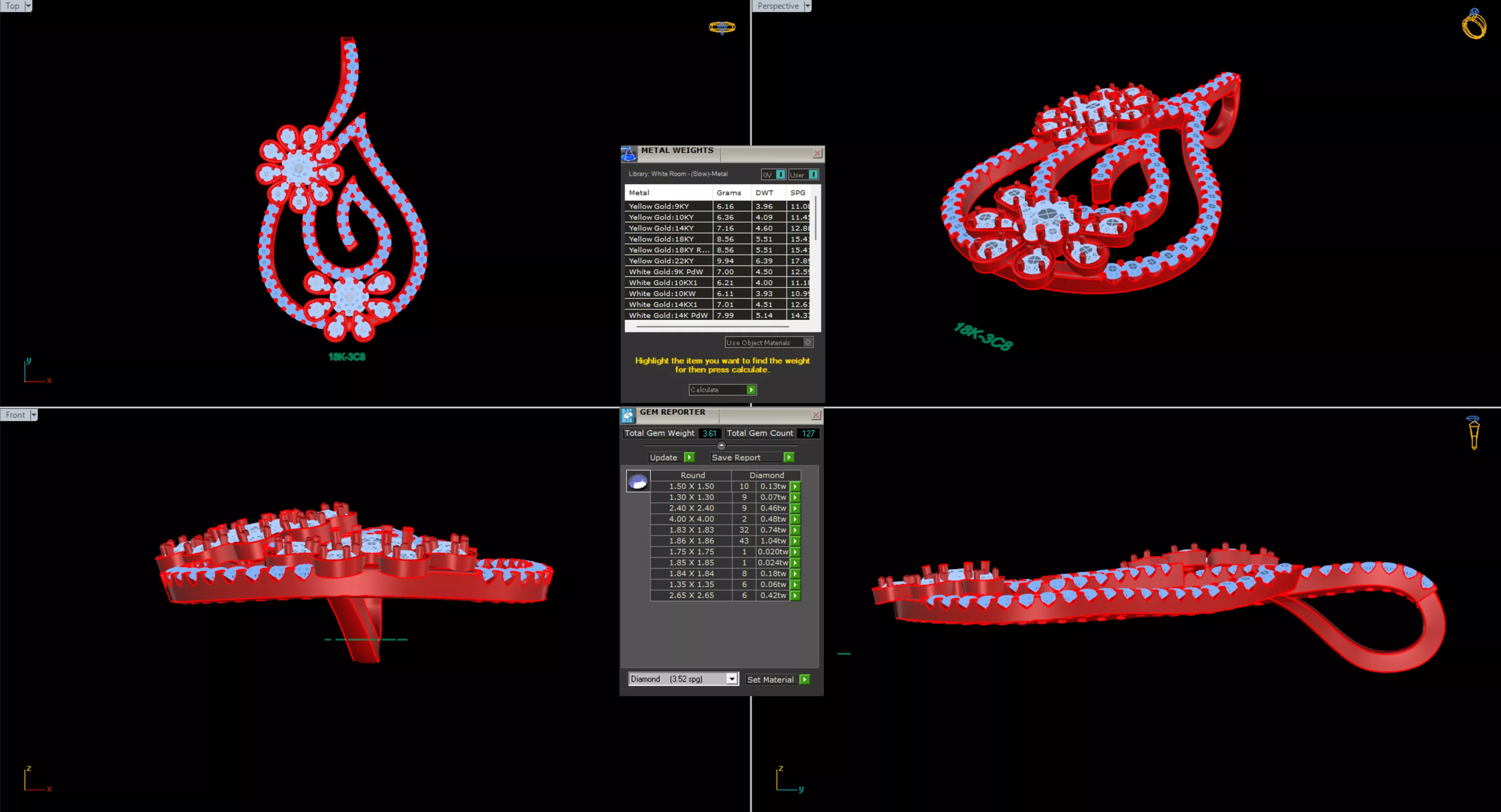1501x812 pixels.
Task: Open the Front viewport dropdown arrow
Action: point(34,415)
